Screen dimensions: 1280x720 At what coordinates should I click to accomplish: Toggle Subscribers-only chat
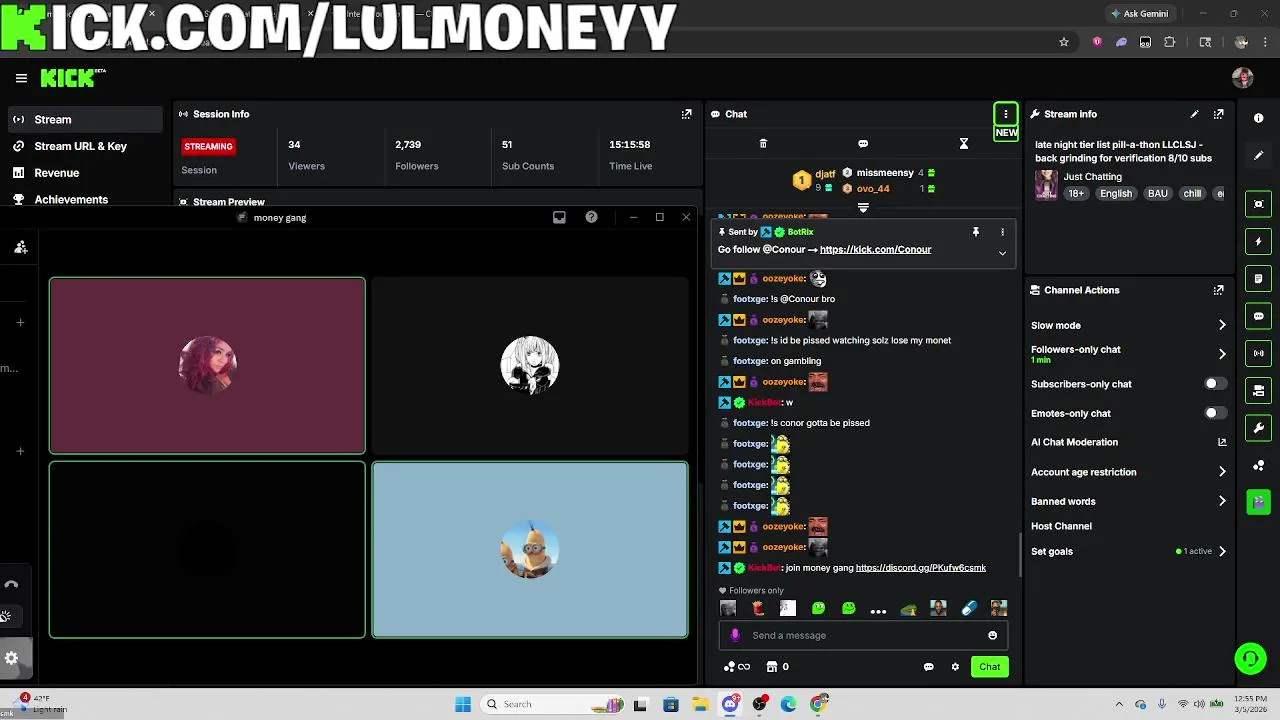(x=1214, y=384)
